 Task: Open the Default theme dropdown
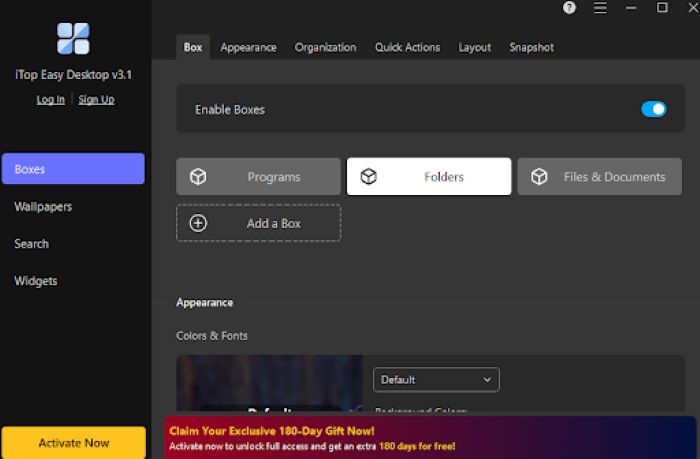436,380
